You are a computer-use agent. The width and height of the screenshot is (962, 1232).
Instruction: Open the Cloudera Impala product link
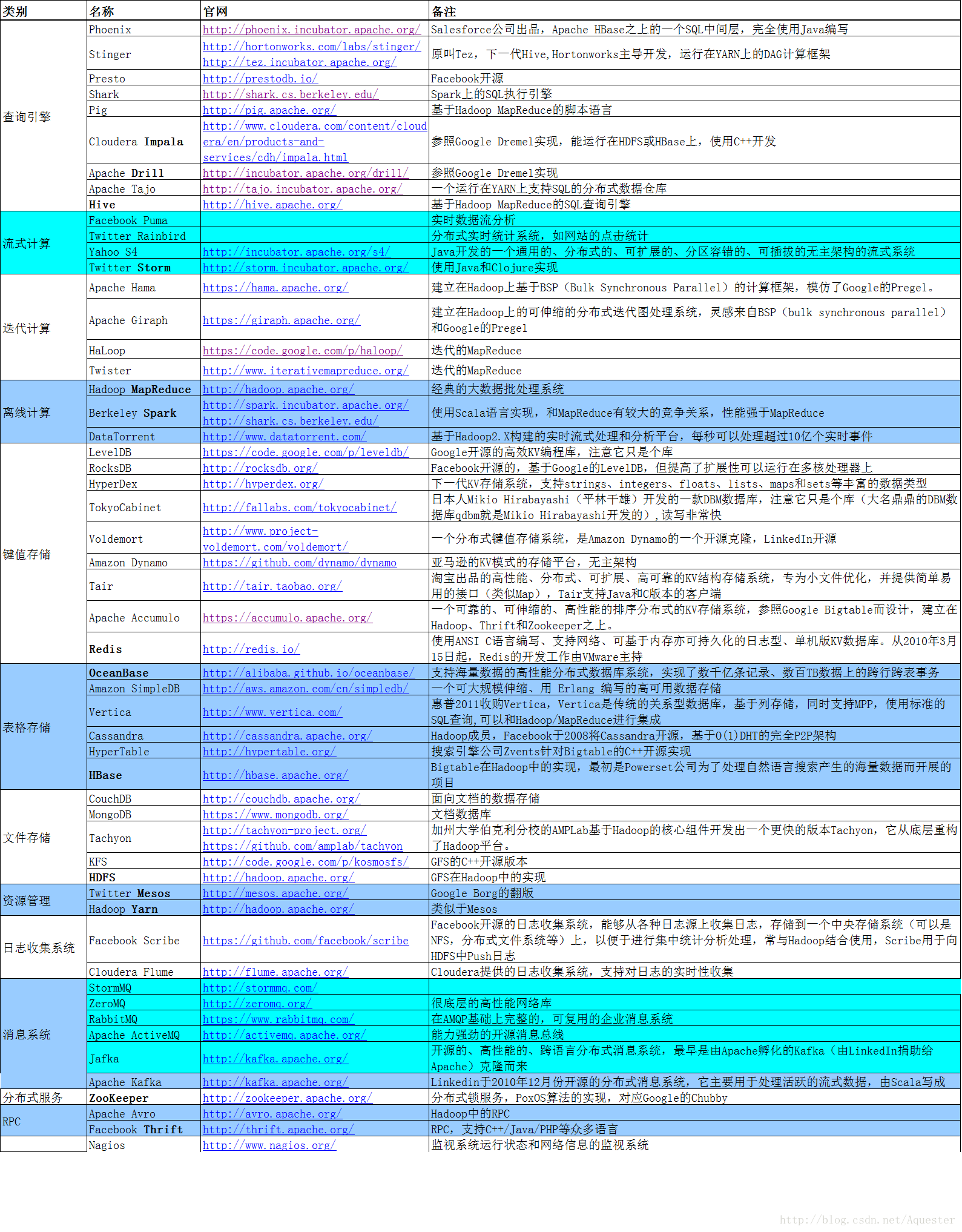(314, 142)
